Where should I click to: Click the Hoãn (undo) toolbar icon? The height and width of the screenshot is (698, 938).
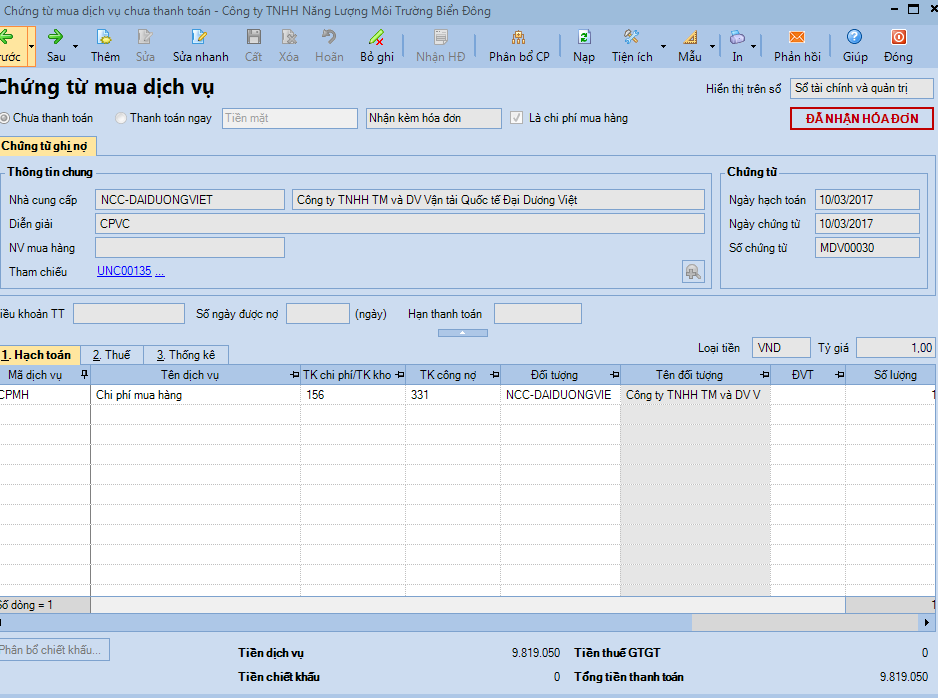click(x=329, y=45)
